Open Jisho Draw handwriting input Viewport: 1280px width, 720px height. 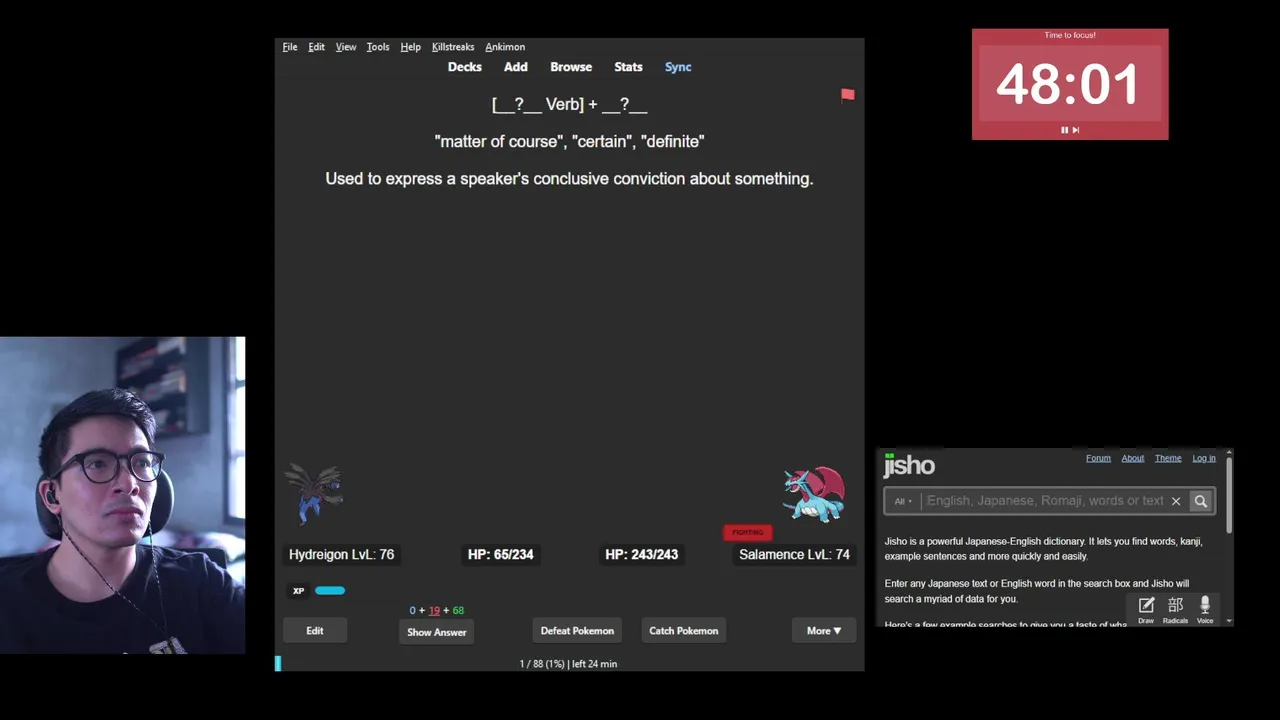1146,608
